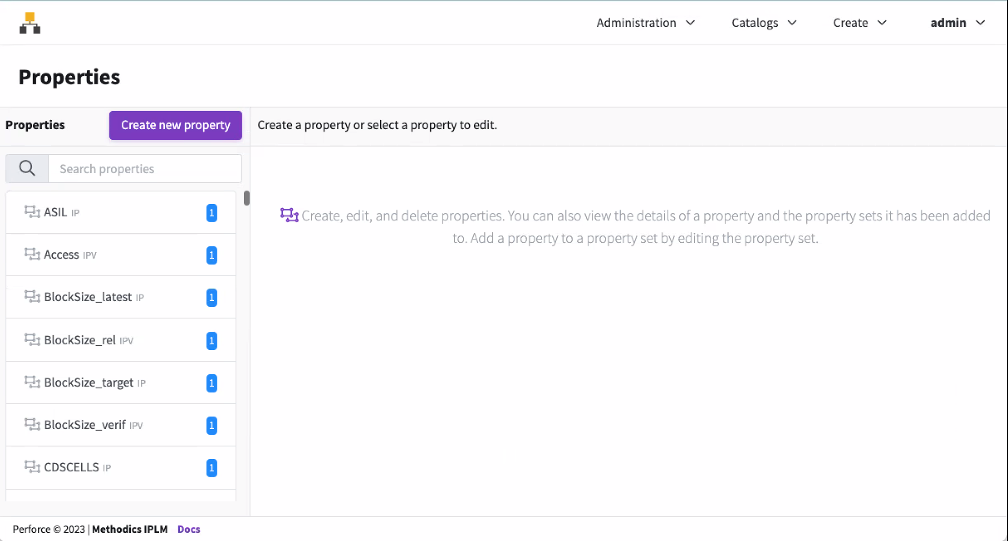Focus the Search properties input field

(145, 168)
